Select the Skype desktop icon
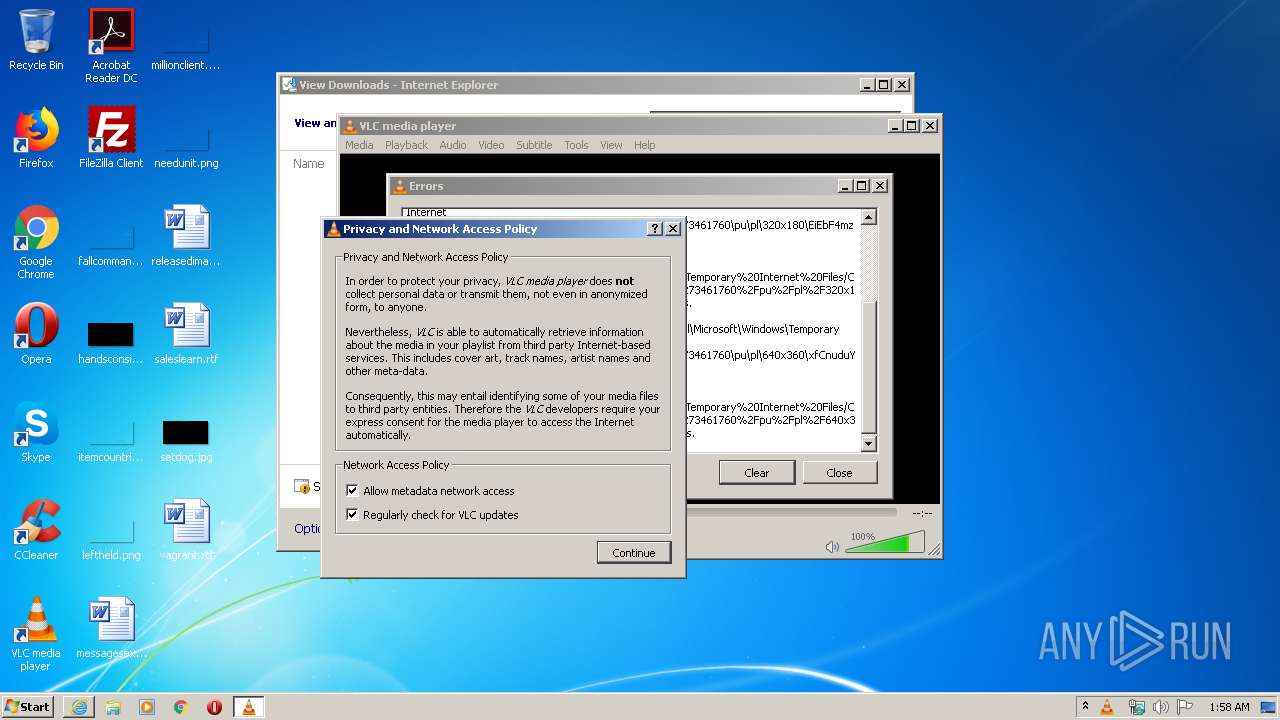The width and height of the screenshot is (1280, 720). tap(36, 432)
